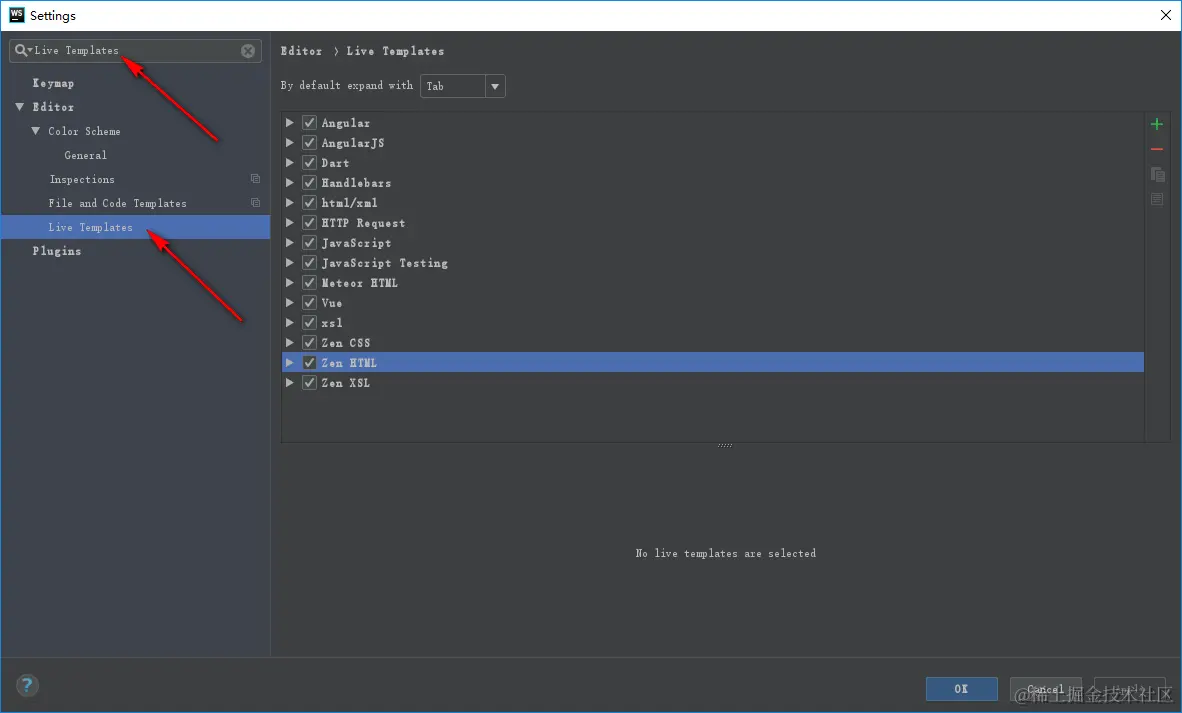Expand the AngularJS template group
This screenshot has width=1182, height=713.
pyautogui.click(x=289, y=142)
